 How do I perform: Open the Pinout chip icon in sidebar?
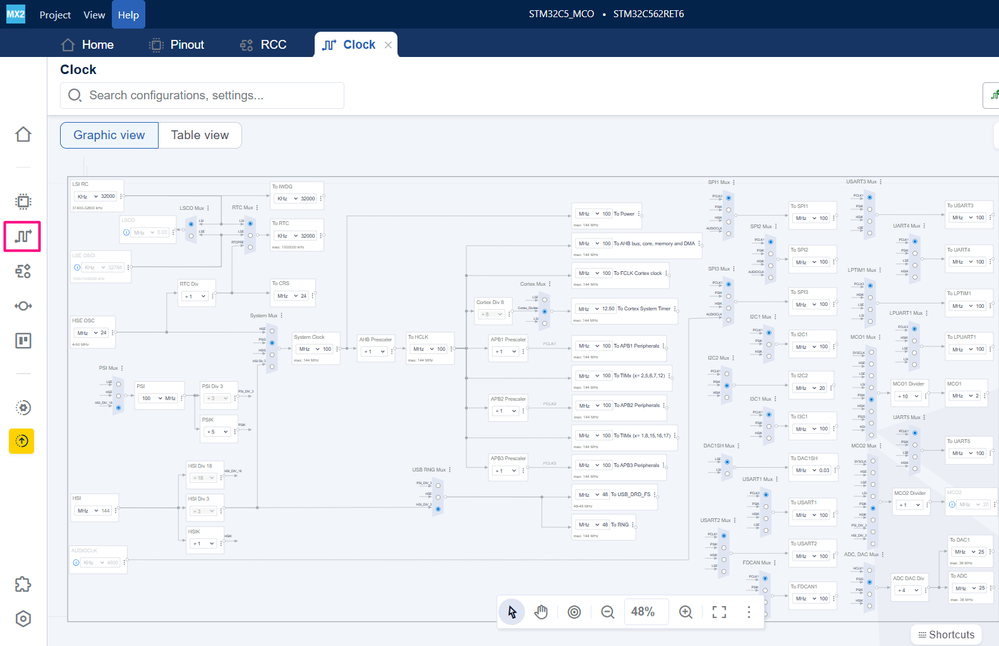pos(23,202)
